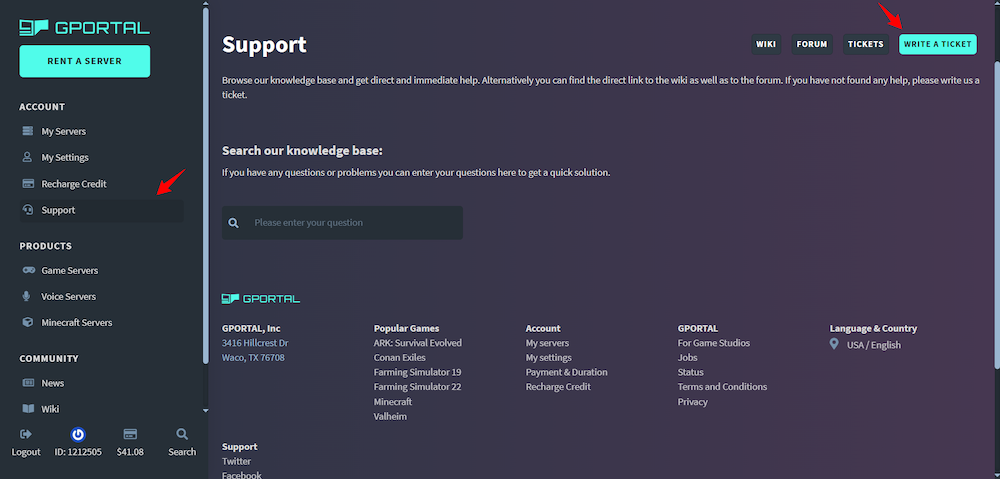Open the Waco, TX 76708 link
This screenshot has height=479, width=1000.
(x=253, y=358)
